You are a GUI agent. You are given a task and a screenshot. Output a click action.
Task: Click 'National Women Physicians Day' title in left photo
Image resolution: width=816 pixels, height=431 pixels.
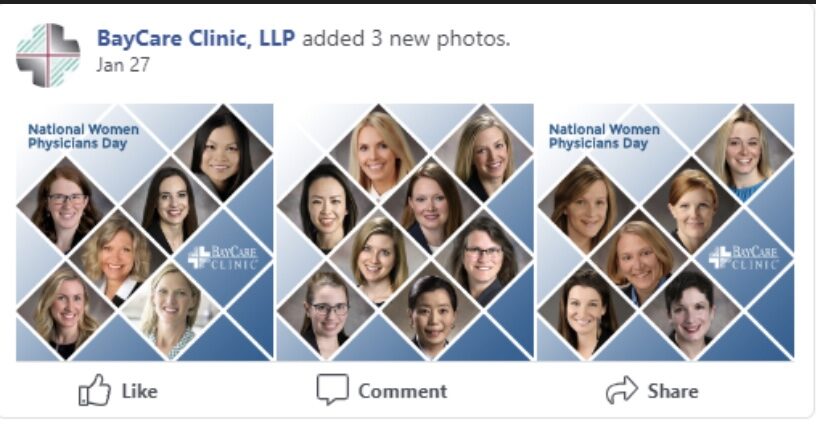point(83,136)
